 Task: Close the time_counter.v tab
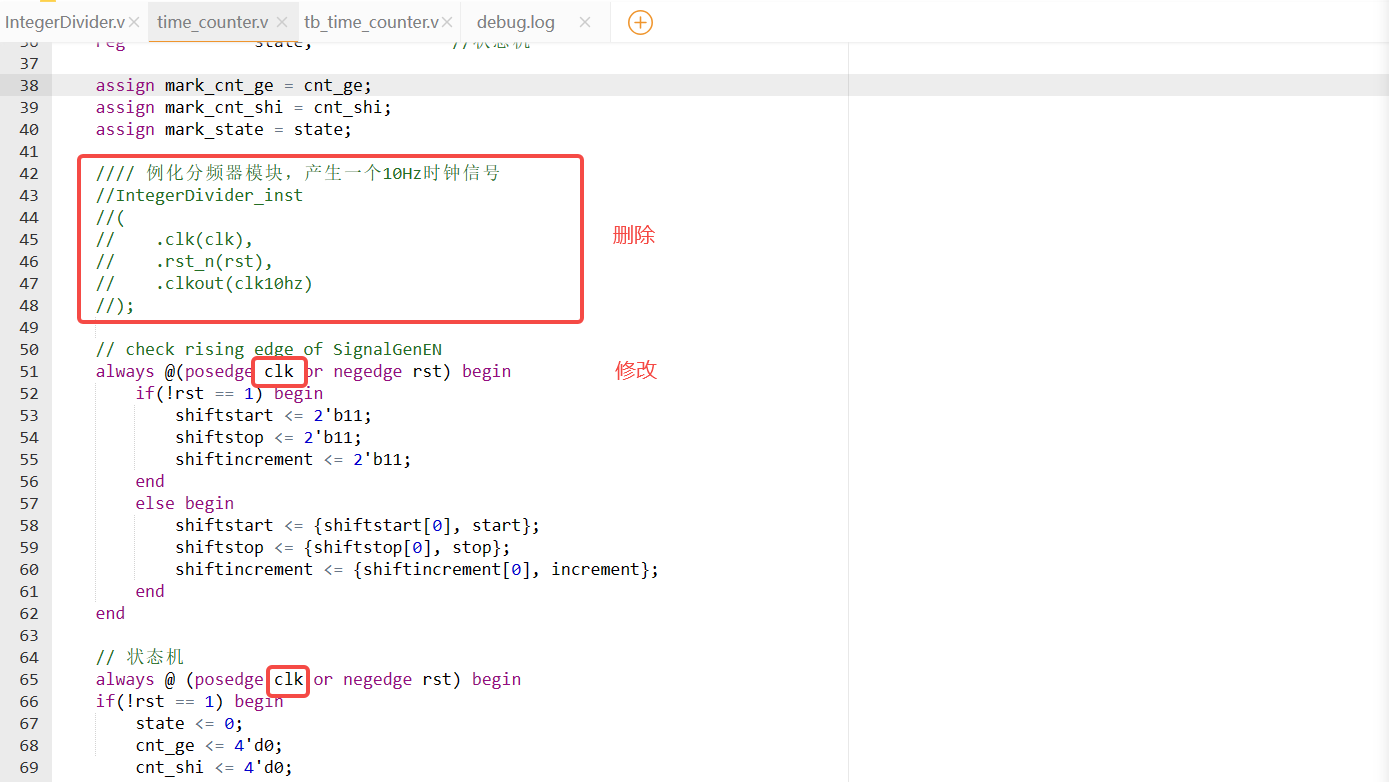coord(282,22)
